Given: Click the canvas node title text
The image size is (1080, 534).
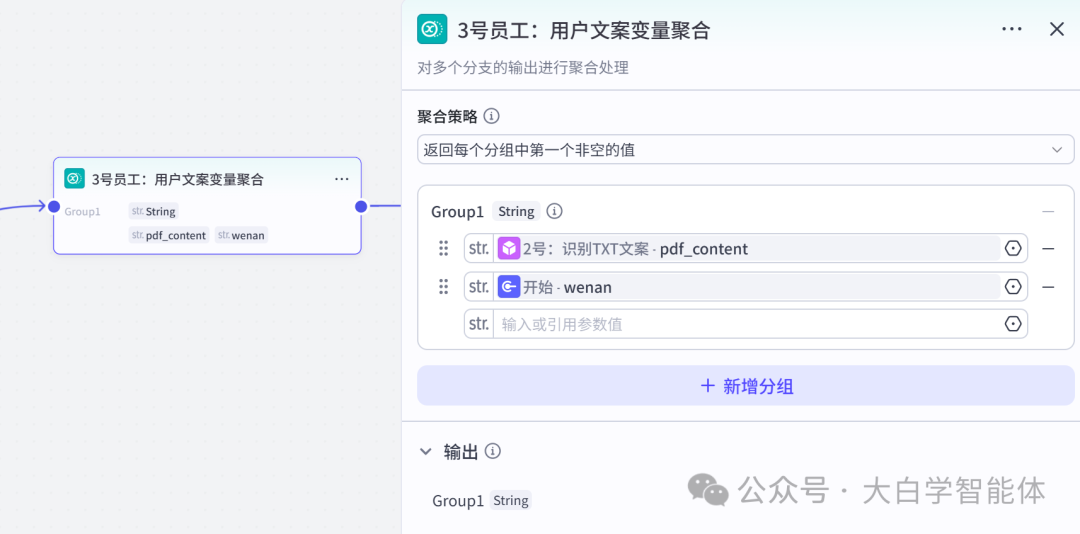Looking at the screenshot, I should [178, 180].
